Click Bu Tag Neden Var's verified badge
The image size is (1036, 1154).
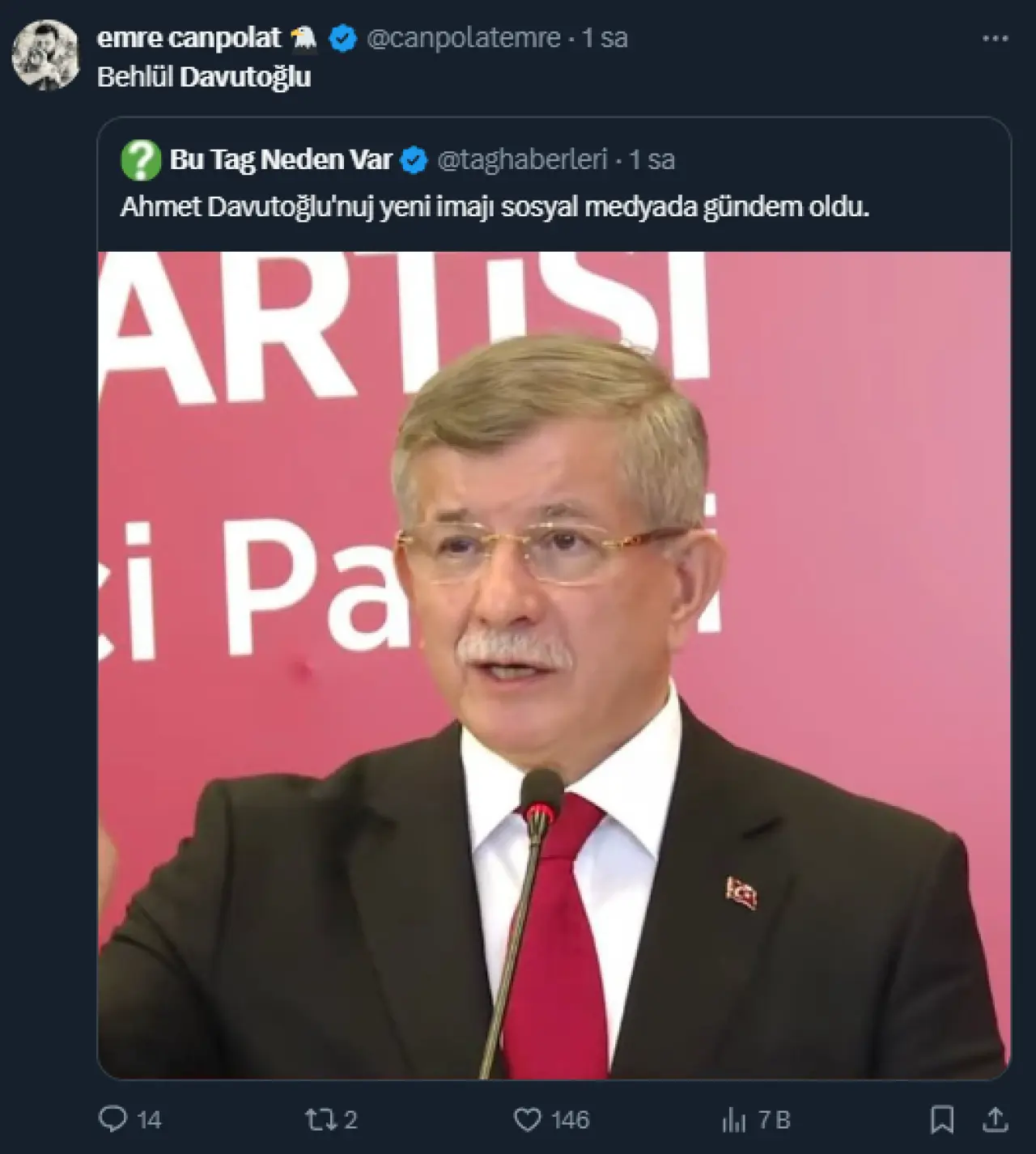click(414, 160)
